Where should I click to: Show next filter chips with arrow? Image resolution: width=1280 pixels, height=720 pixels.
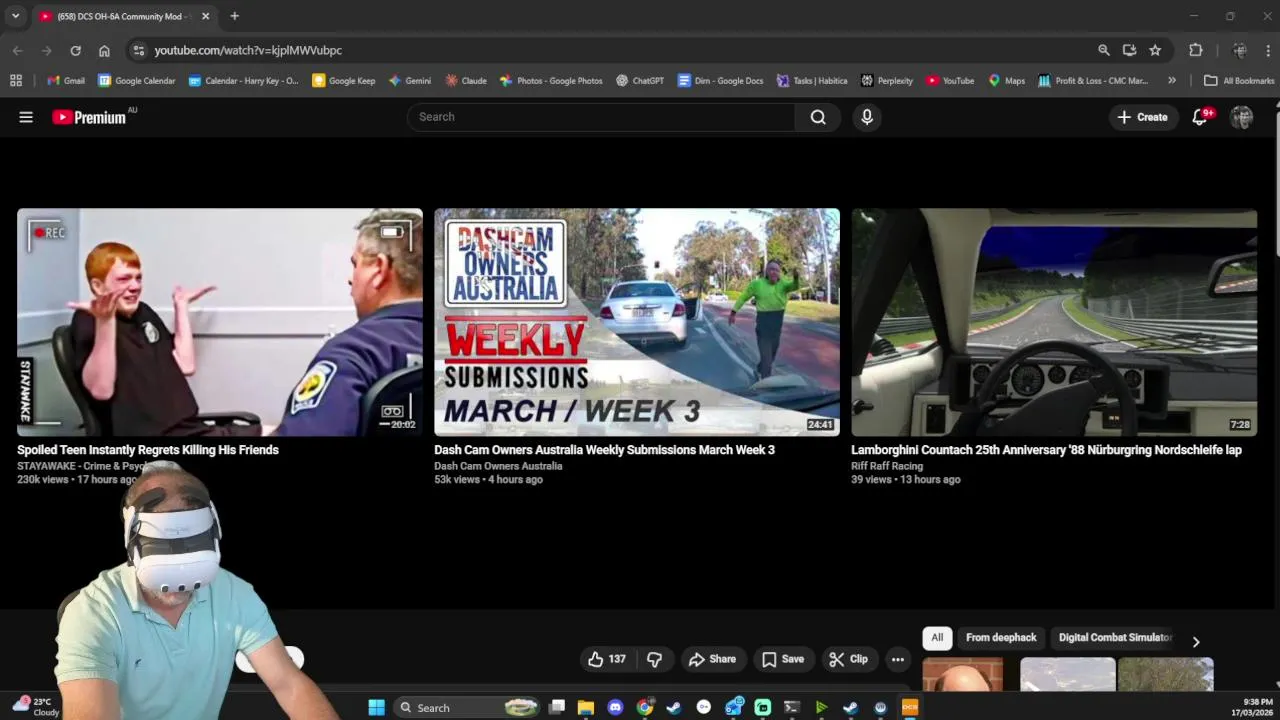[x=1196, y=642]
